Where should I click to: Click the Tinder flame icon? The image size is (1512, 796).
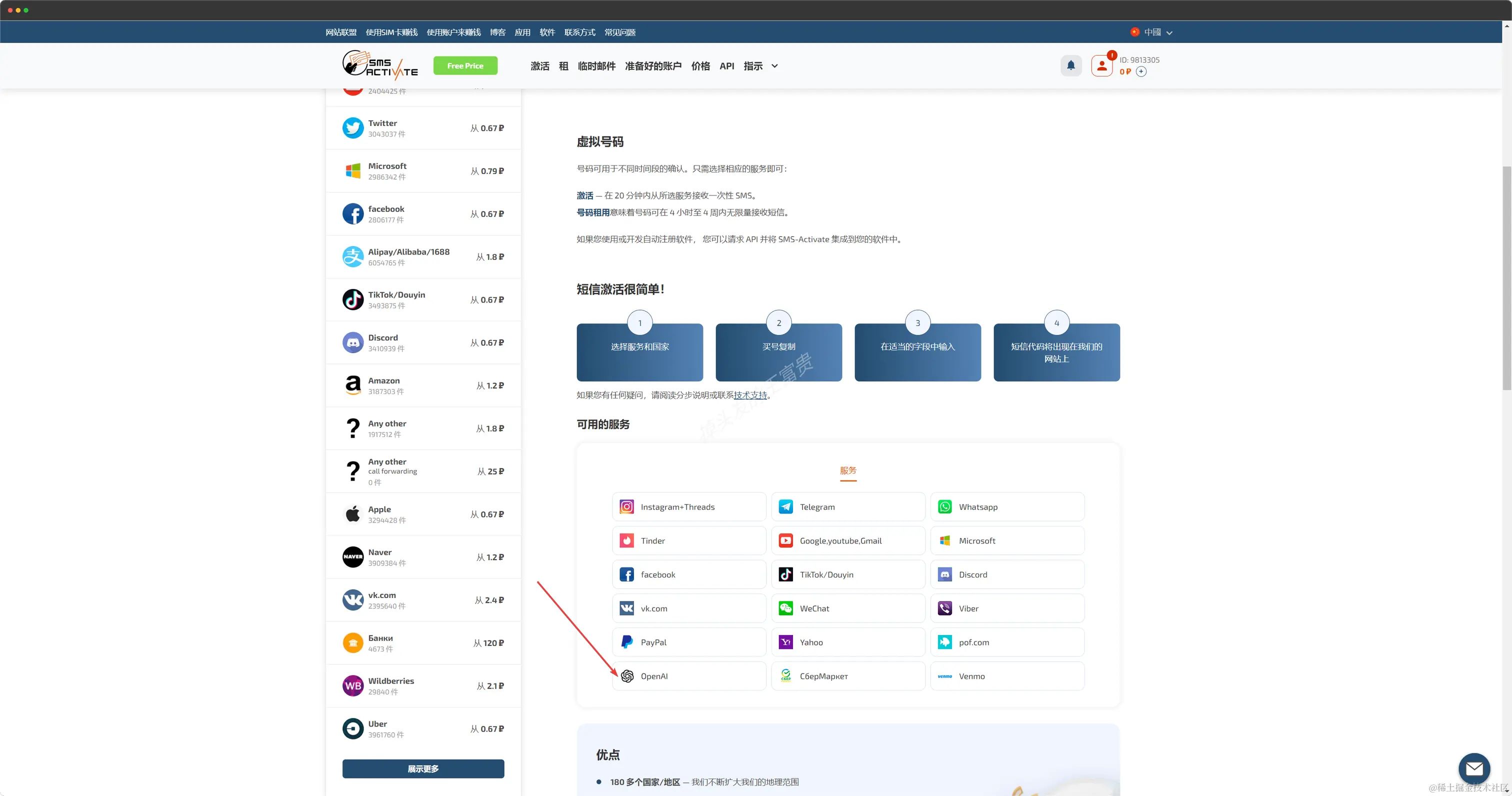pos(626,540)
